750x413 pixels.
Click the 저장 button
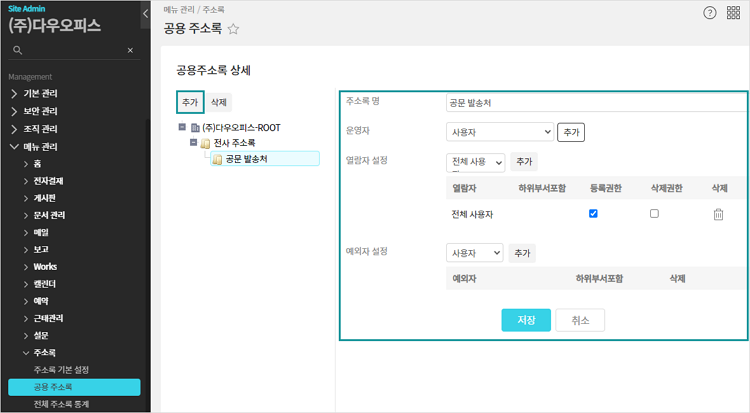(526, 320)
